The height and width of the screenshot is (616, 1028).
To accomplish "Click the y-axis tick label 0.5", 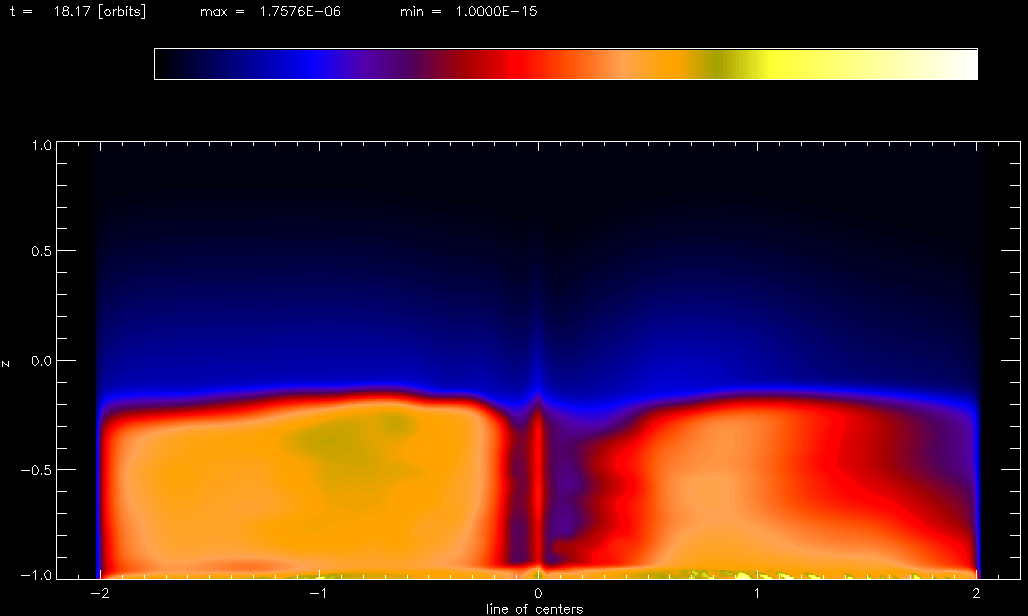I will (x=38, y=252).
